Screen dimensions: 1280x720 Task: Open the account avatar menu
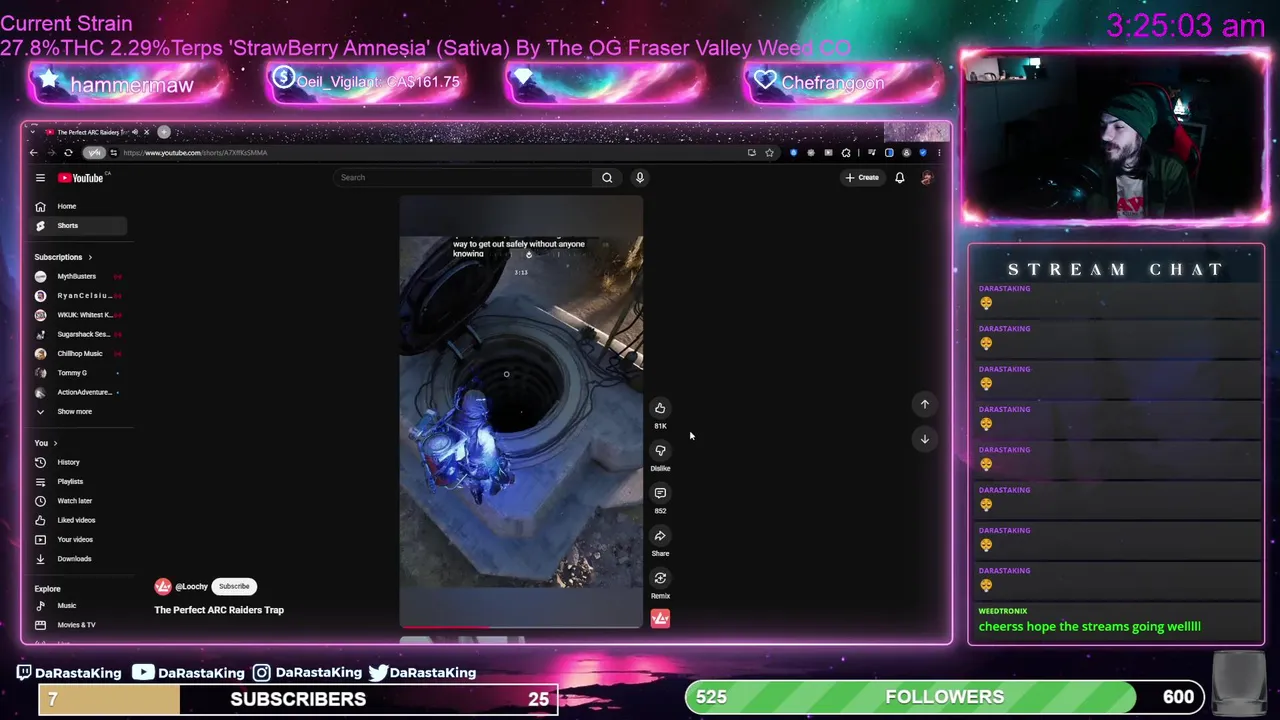pos(927,178)
